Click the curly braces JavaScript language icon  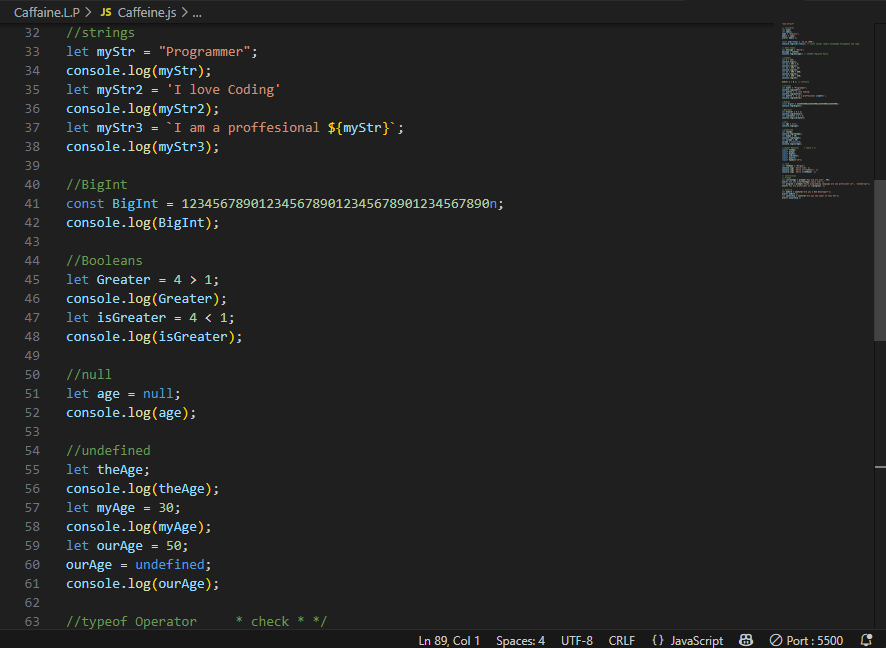point(657,640)
